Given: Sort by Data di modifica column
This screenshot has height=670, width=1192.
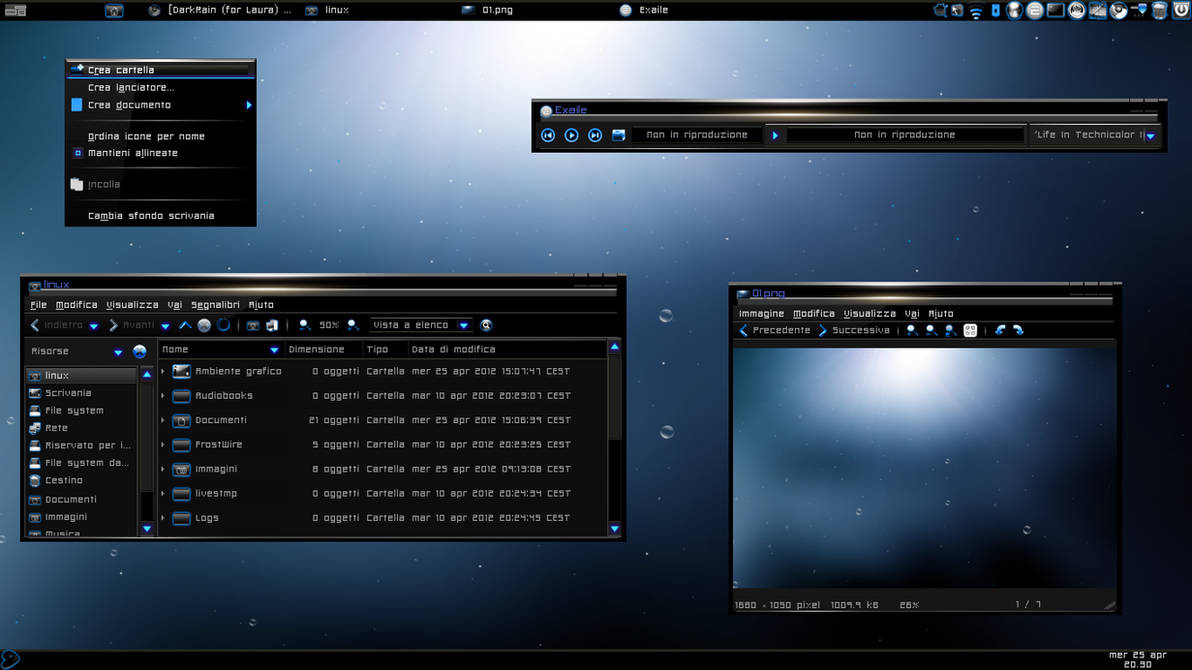Looking at the screenshot, I should pos(453,349).
